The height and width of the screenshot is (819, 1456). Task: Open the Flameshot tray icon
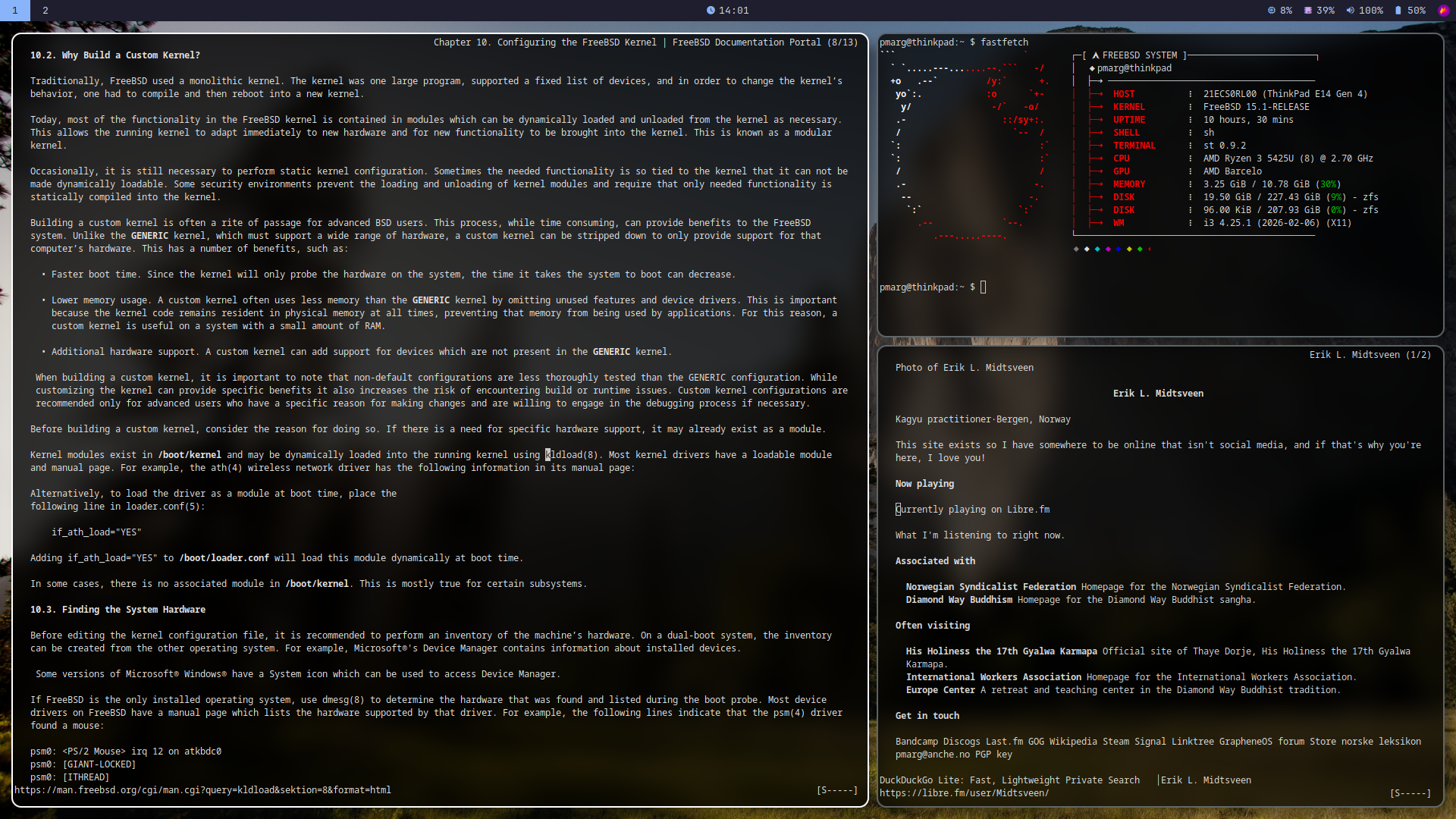click(1443, 11)
